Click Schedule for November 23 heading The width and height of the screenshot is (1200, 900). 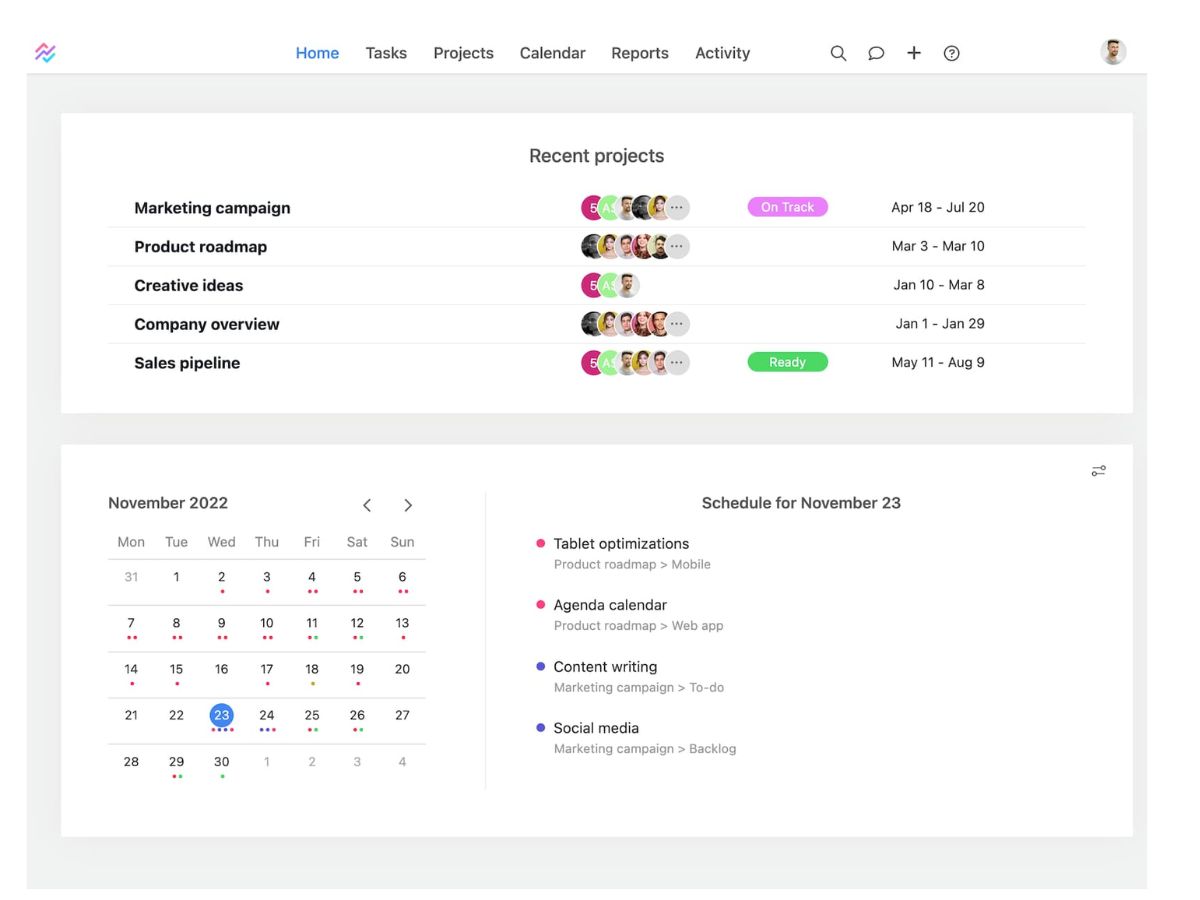(801, 503)
